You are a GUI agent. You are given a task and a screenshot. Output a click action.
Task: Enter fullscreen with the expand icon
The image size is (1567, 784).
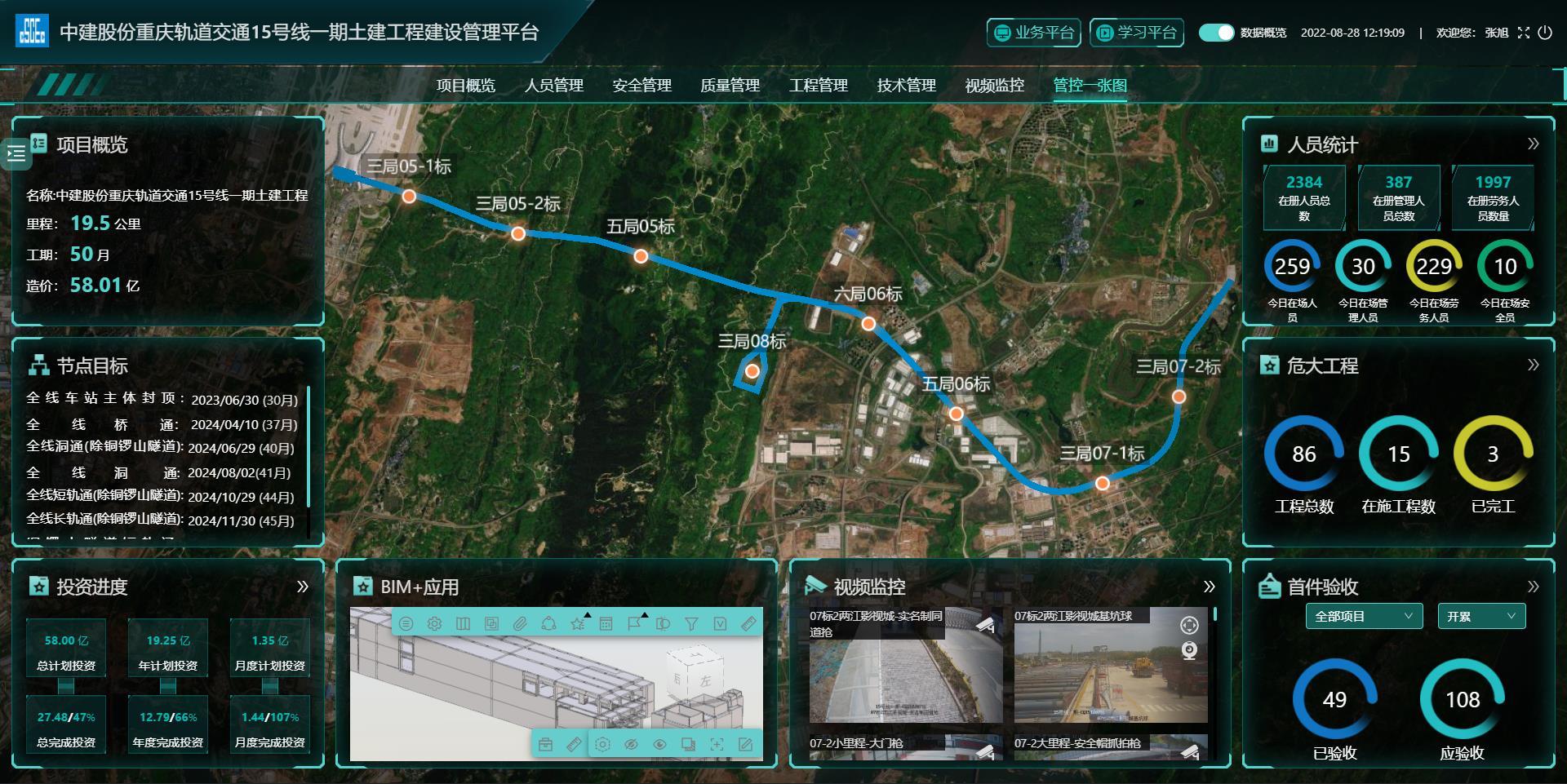(x=1523, y=33)
